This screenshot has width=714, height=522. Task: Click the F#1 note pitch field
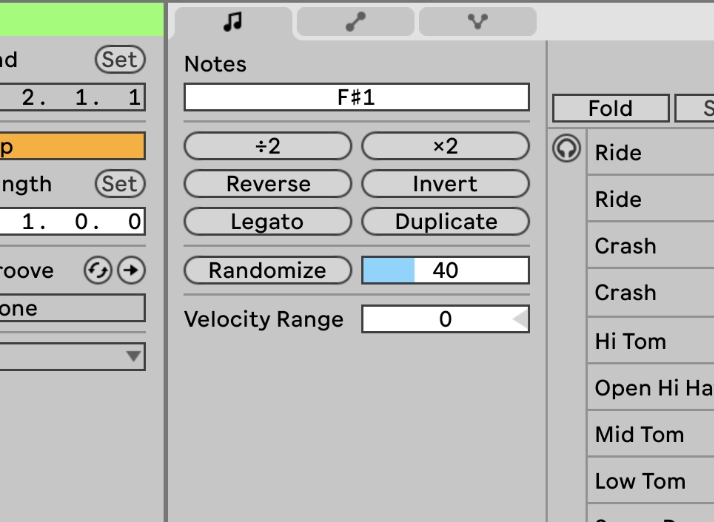pyautogui.click(x=356, y=97)
